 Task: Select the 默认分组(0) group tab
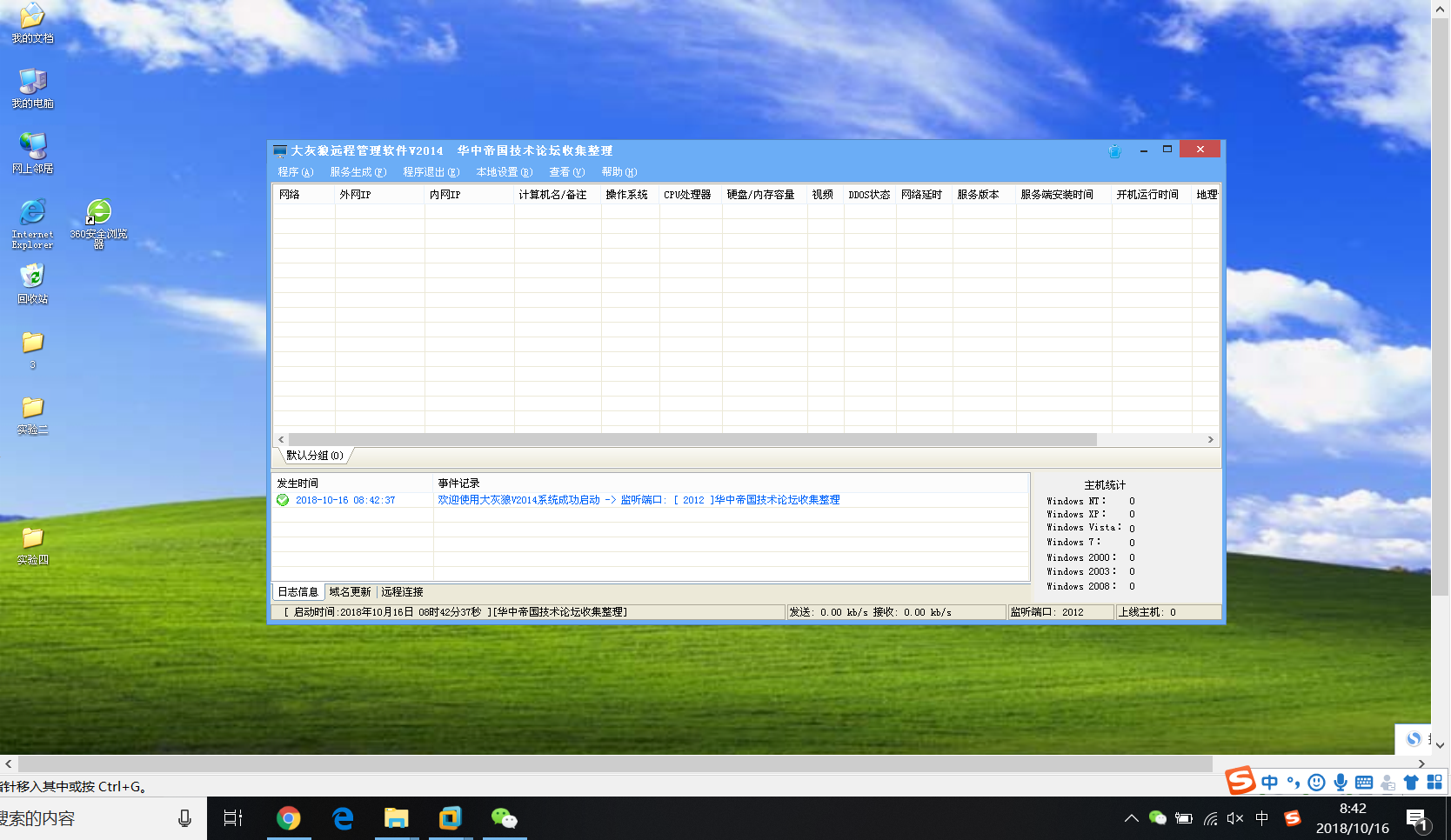click(x=315, y=456)
